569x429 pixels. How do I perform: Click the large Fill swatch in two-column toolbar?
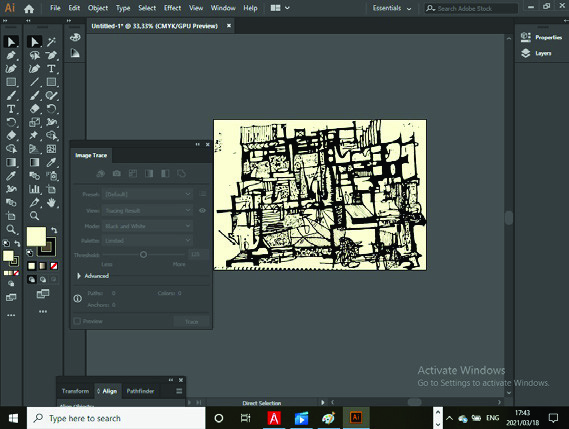[36, 236]
